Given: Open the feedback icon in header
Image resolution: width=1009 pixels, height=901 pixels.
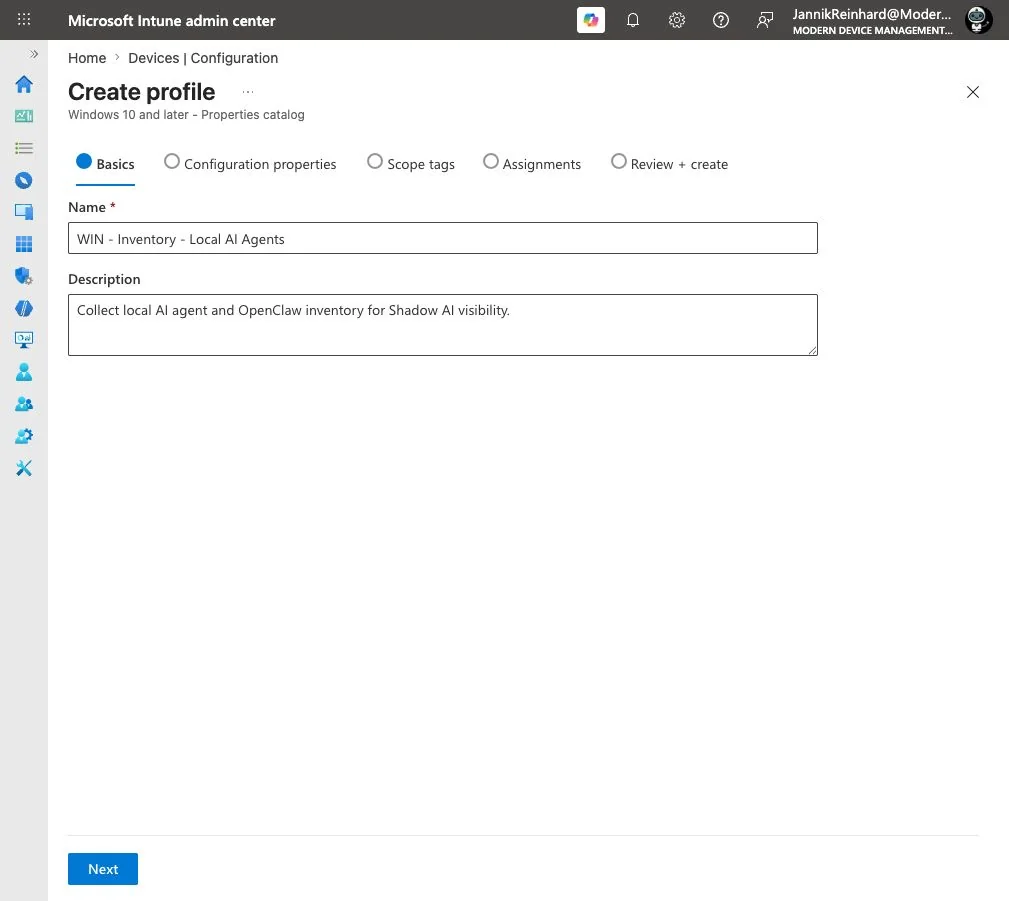Looking at the screenshot, I should coord(764,20).
